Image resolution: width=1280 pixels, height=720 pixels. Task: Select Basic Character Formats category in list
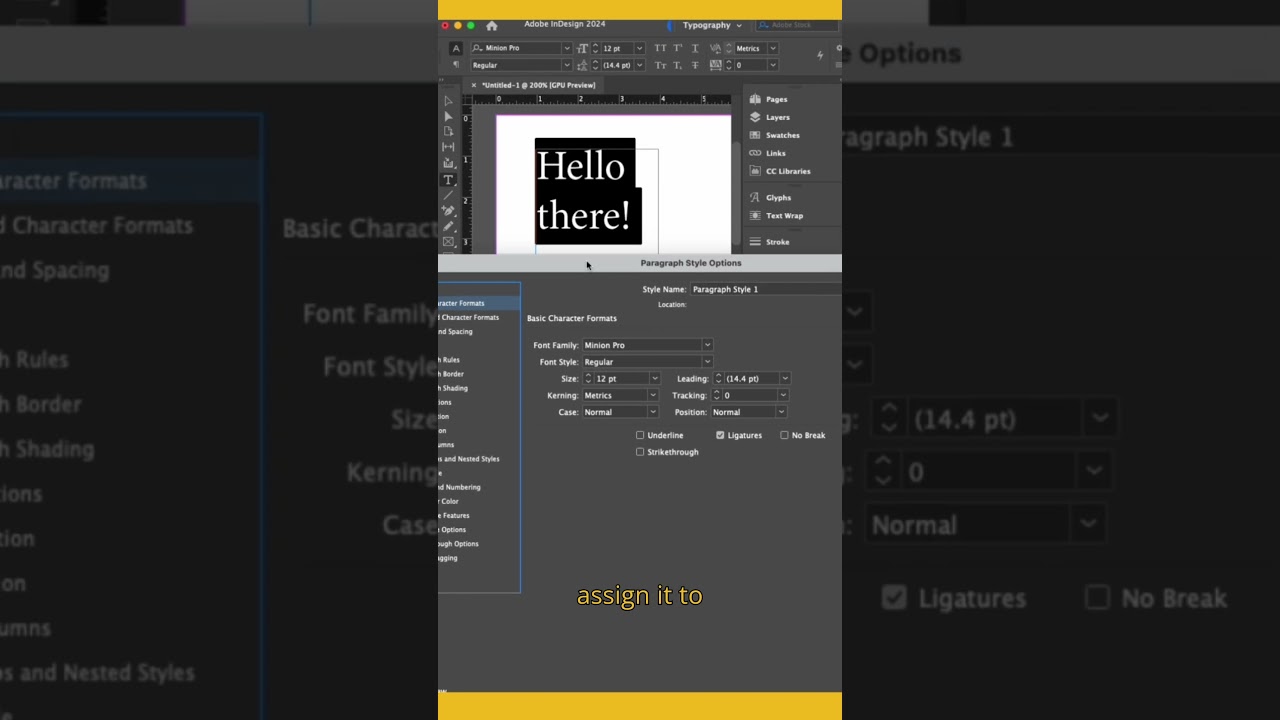(479, 303)
